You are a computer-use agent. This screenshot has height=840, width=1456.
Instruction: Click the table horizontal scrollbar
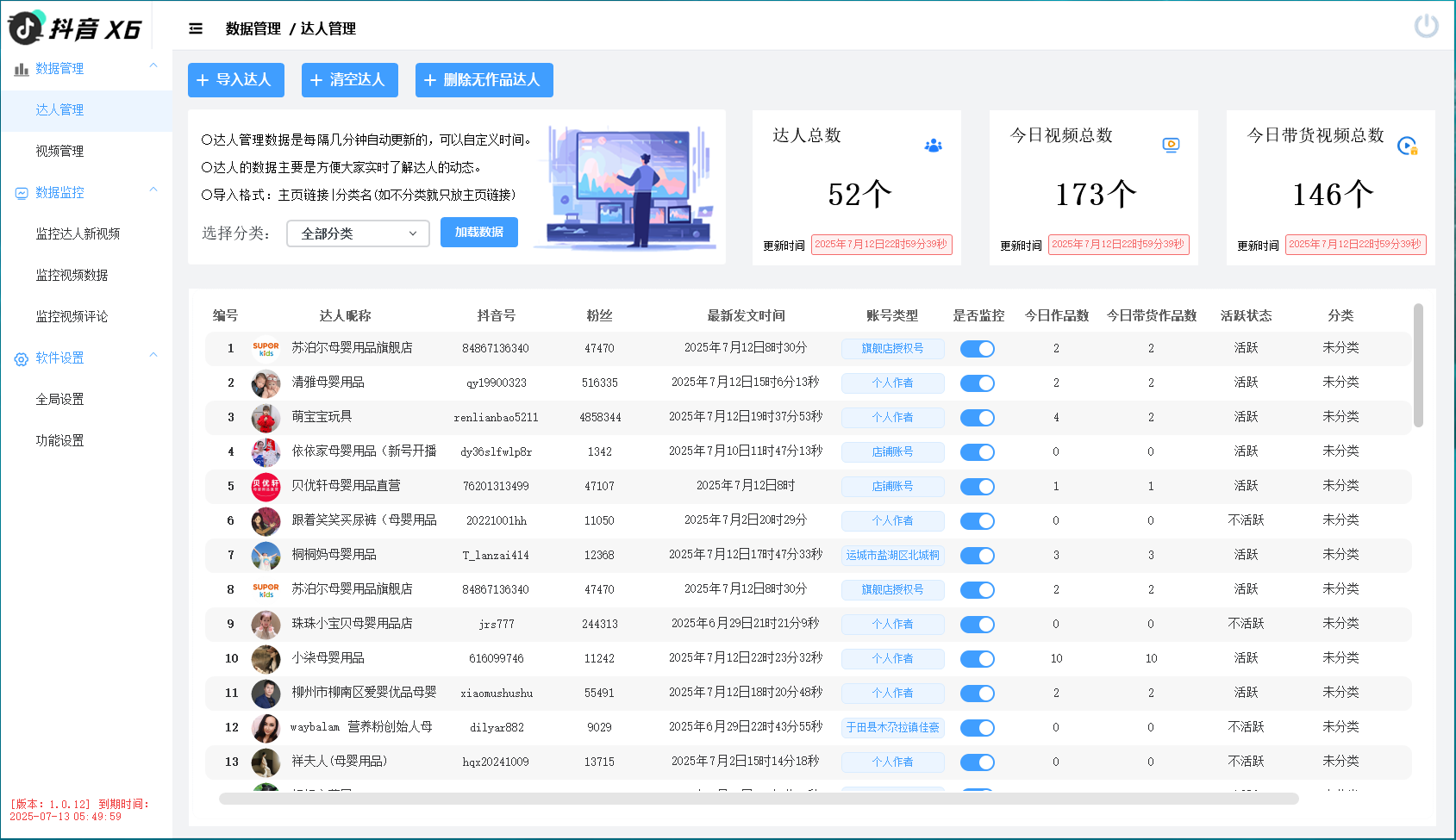point(759,799)
